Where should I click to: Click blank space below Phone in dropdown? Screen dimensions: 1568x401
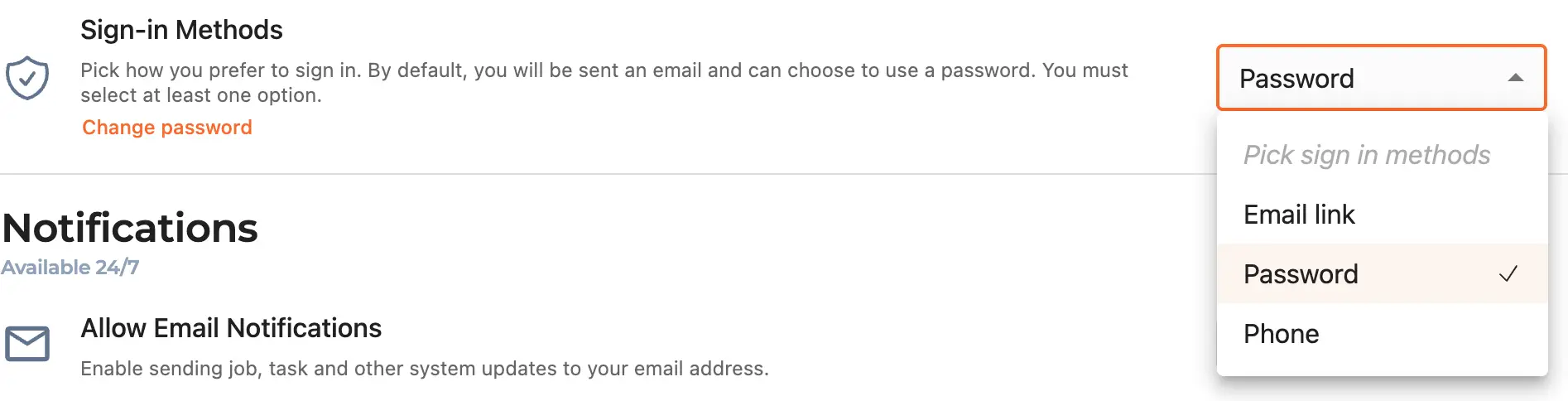click(x=1382, y=370)
